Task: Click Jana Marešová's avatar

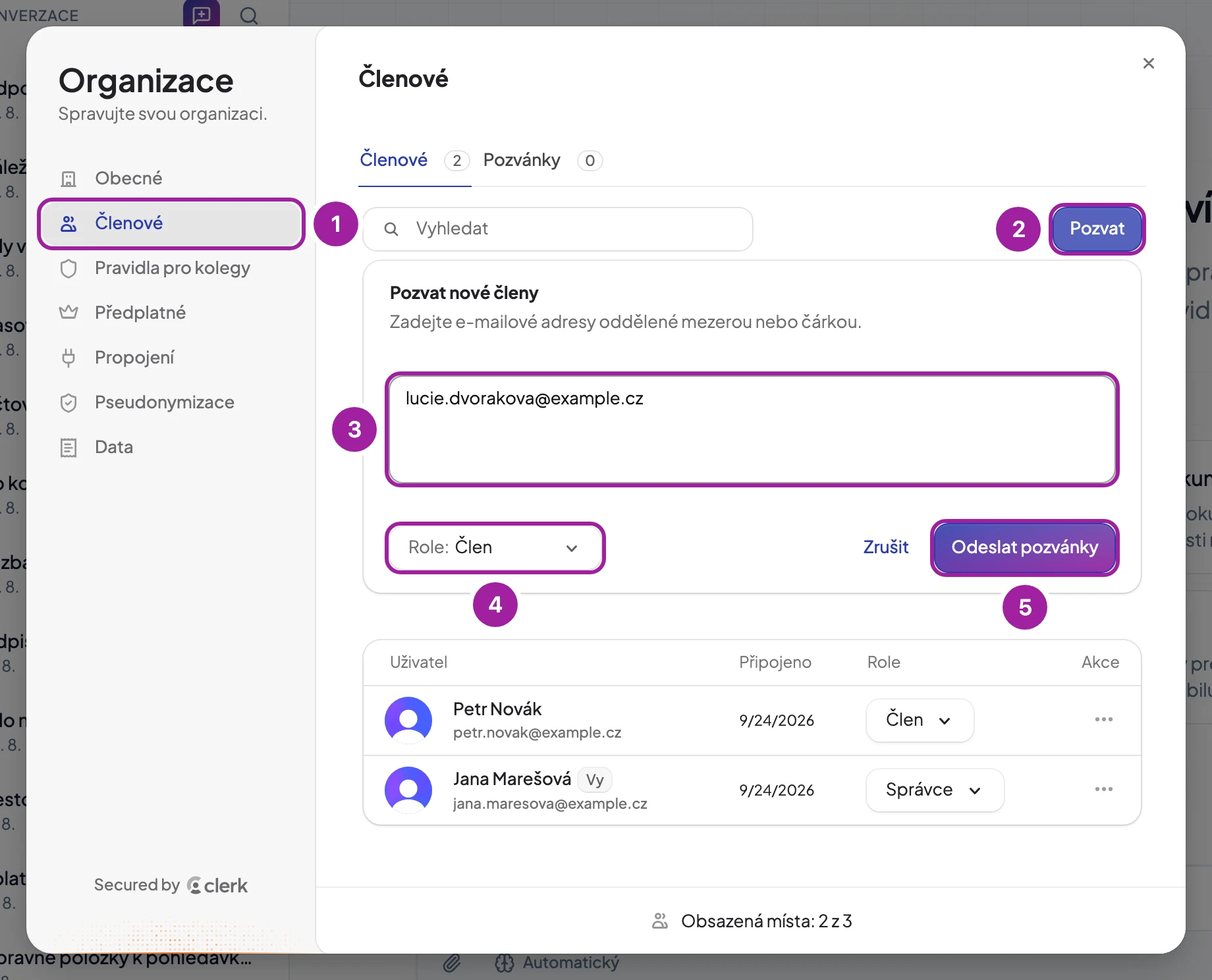Action: tap(408, 790)
